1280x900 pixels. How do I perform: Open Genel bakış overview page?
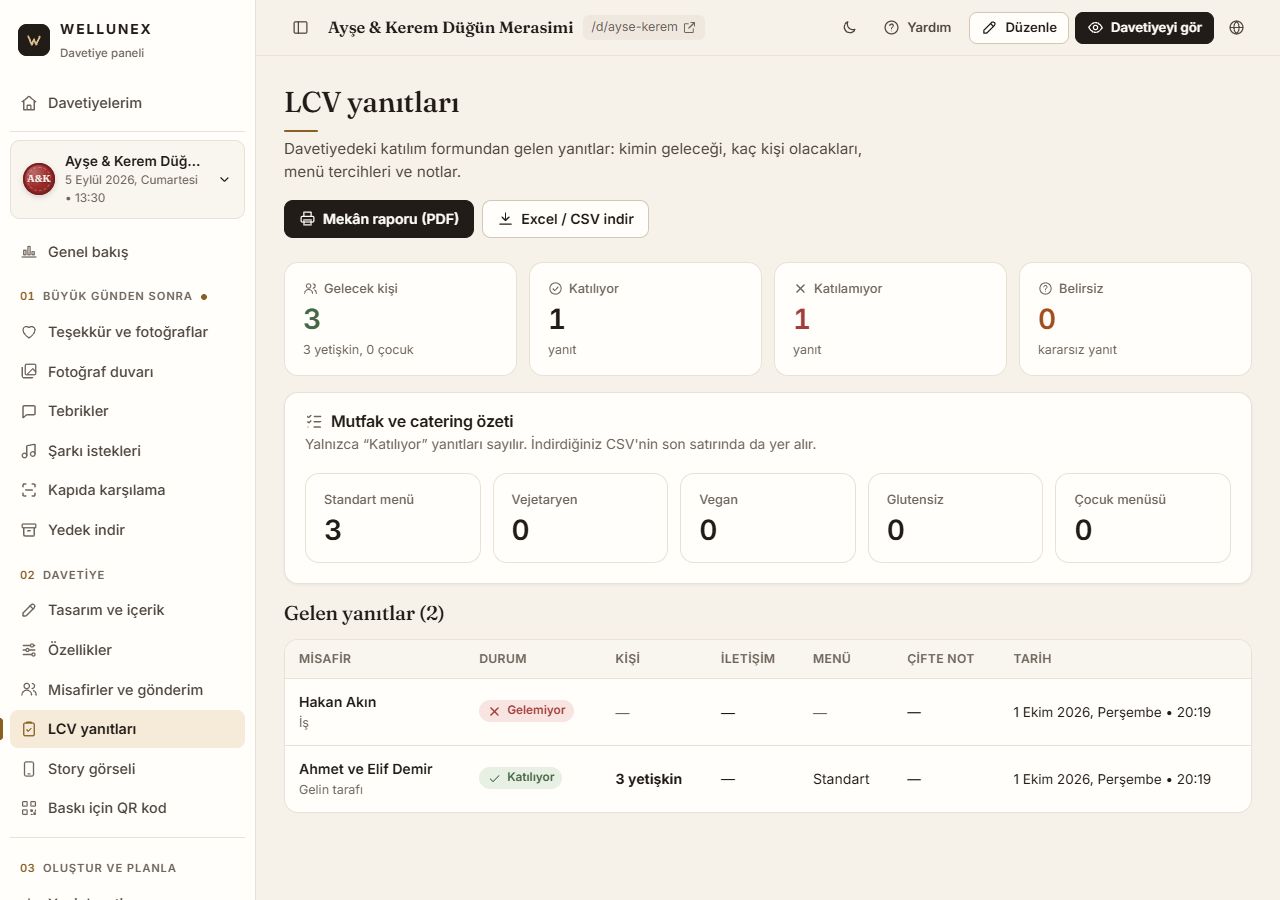tap(127, 252)
